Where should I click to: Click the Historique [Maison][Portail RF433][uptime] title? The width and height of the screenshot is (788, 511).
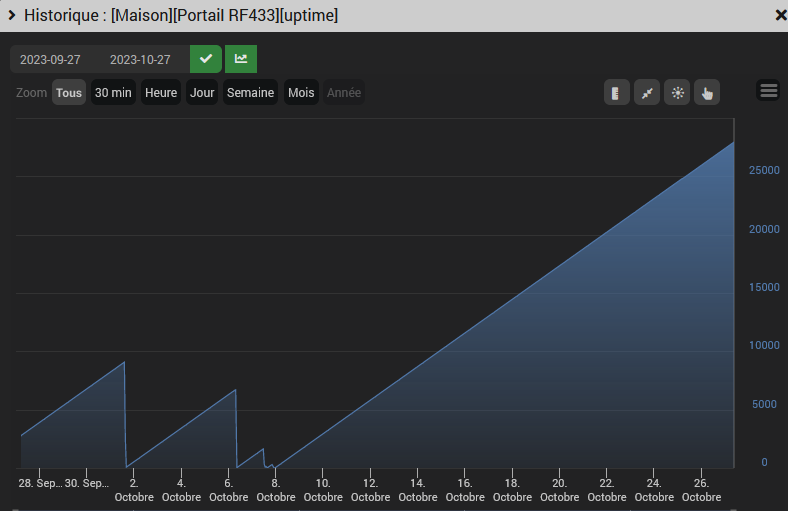point(181,16)
